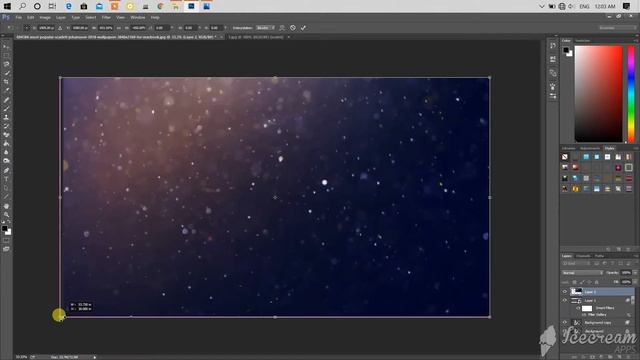The image size is (640, 360).
Task: Click the screen mode icon in toolbox
Action: point(6,249)
